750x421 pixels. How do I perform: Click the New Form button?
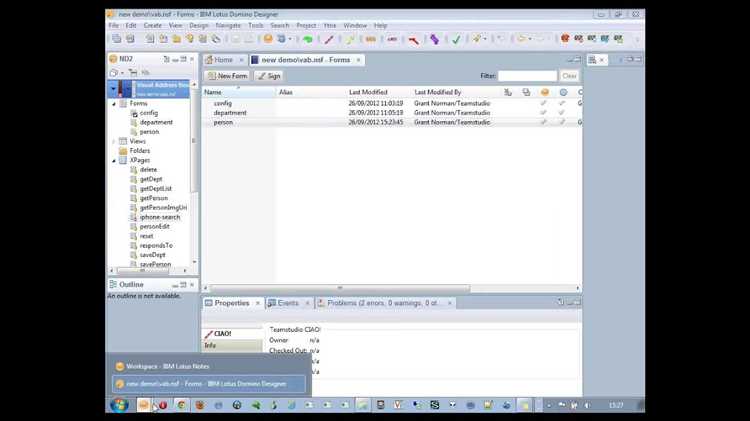227,76
